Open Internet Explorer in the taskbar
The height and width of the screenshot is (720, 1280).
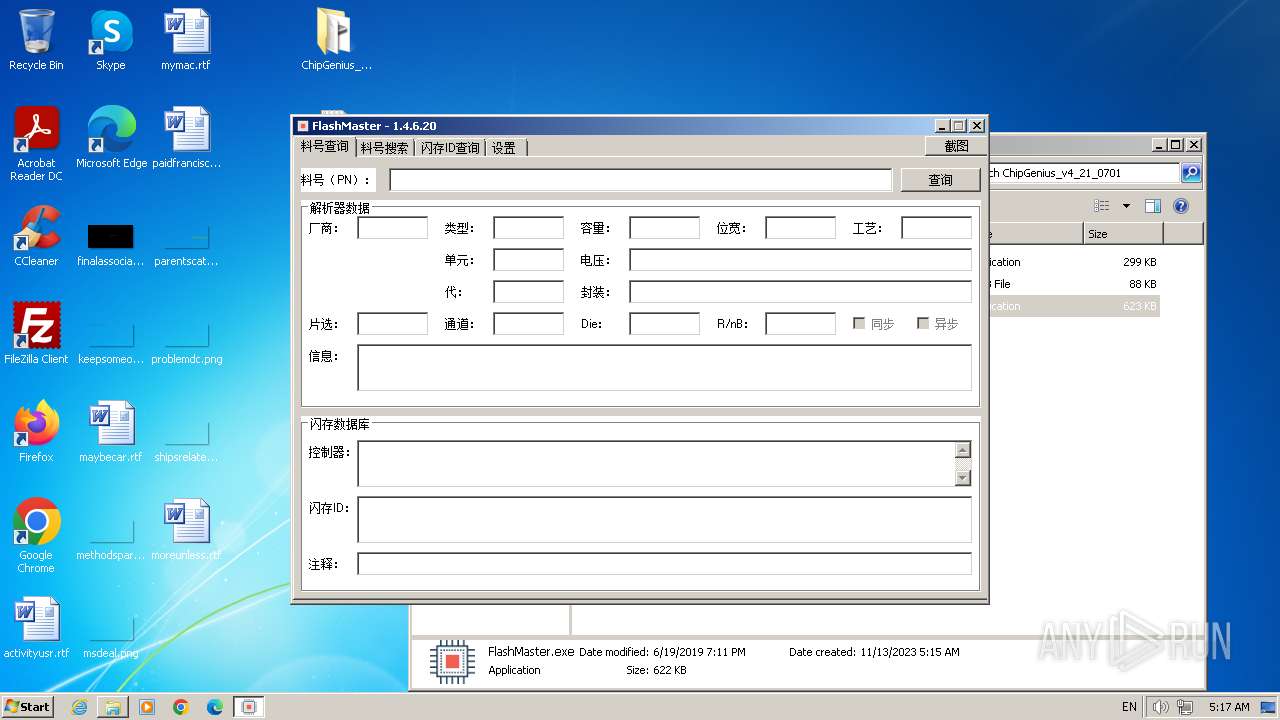click(79, 707)
